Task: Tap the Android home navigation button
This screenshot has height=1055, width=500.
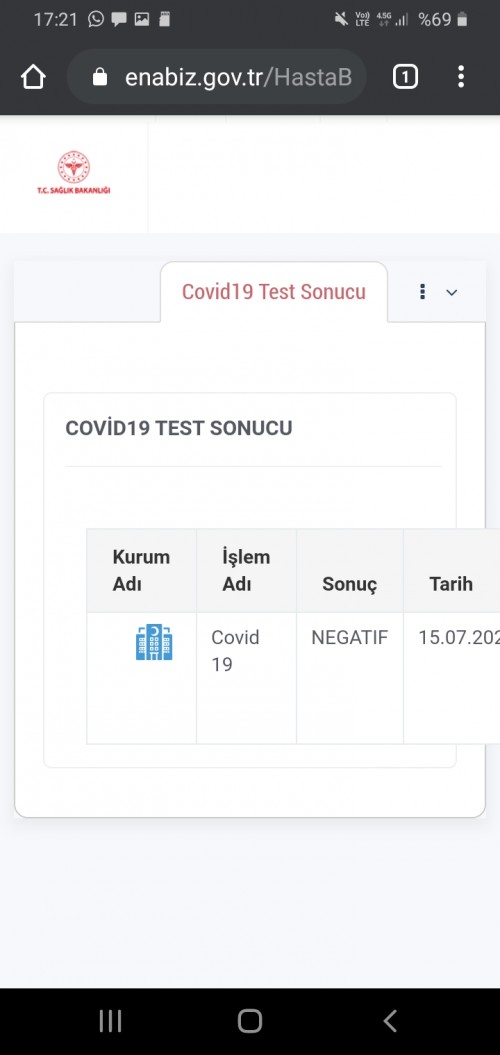Action: pyautogui.click(x=250, y=1021)
